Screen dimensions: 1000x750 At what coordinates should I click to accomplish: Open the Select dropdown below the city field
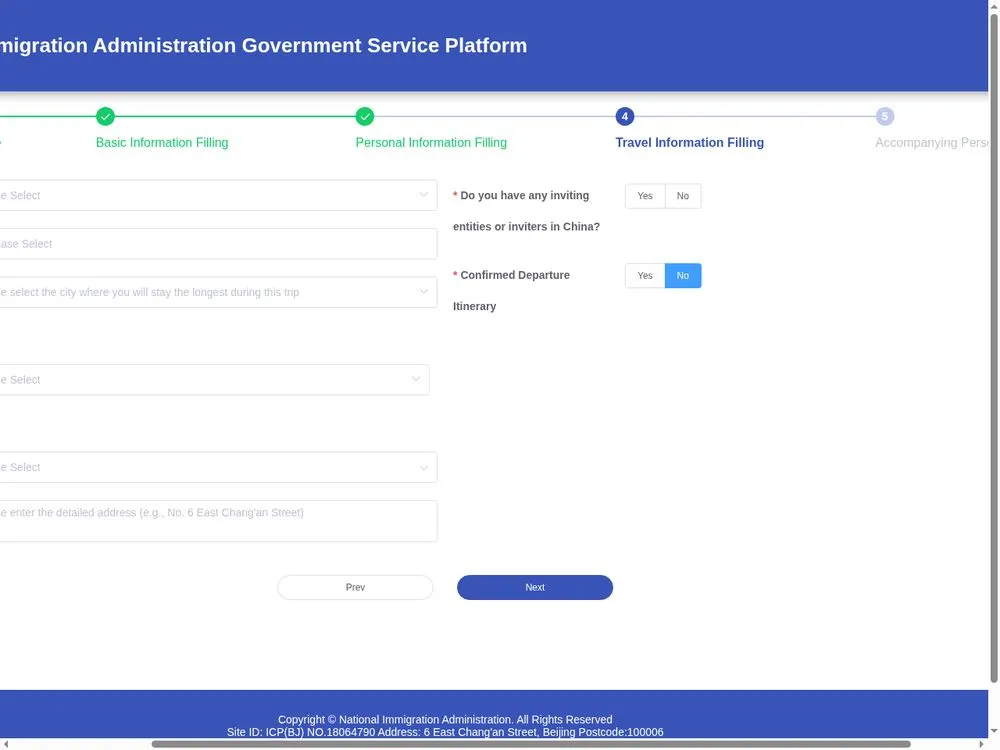214,379
